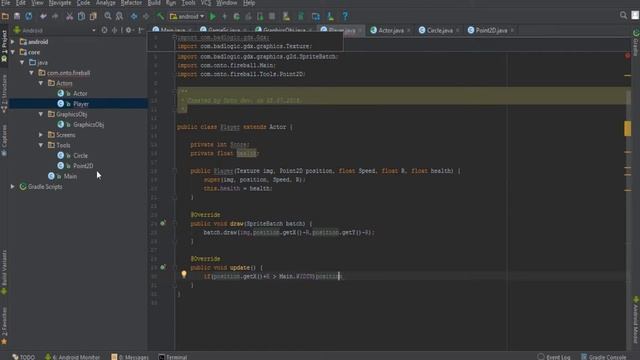The height and width of the screenshot is (360, 640).
Task: Click the SDK Manager download icon
Action: pos(330,16)
